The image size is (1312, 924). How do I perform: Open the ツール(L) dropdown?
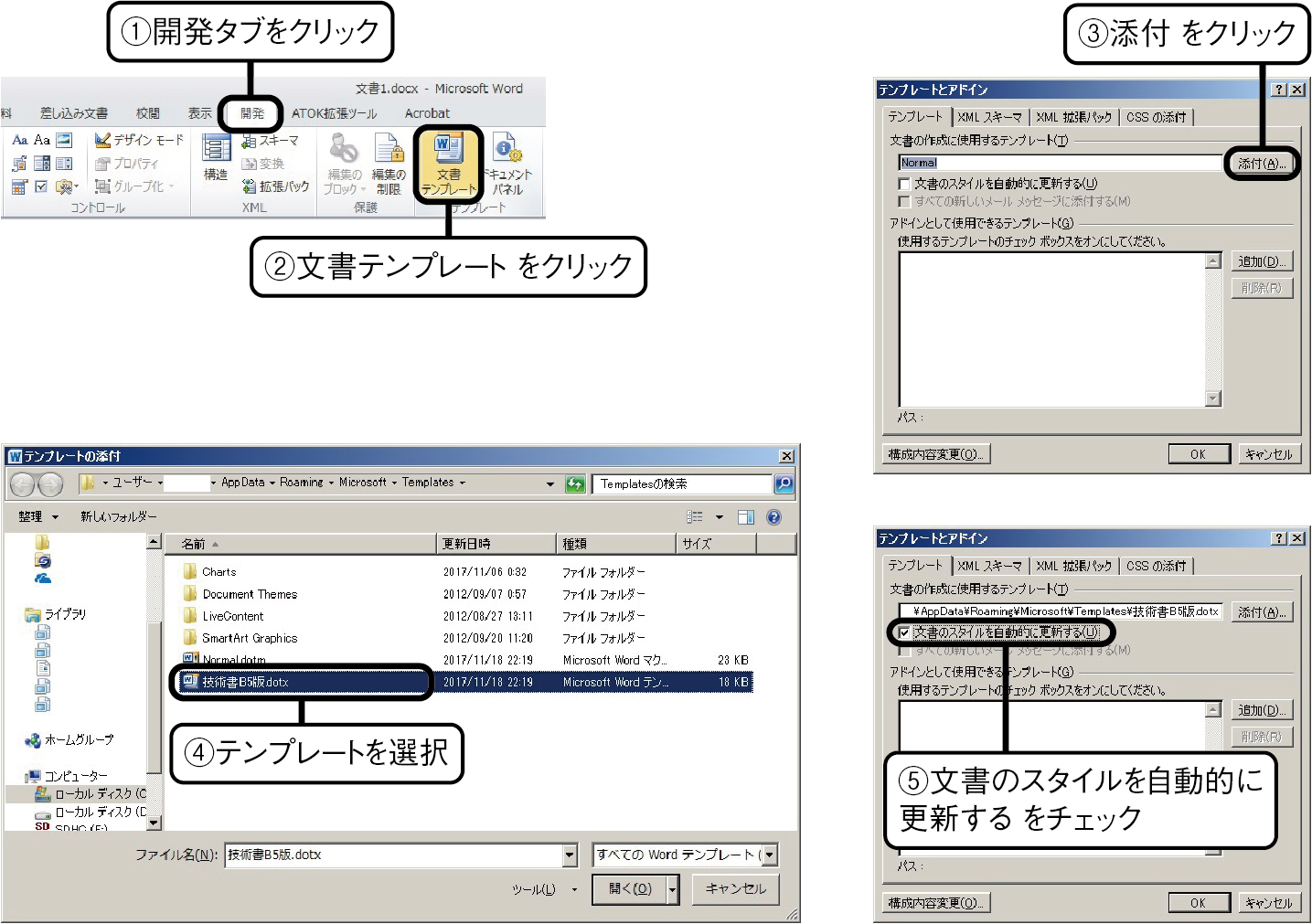tap(544, 889)
